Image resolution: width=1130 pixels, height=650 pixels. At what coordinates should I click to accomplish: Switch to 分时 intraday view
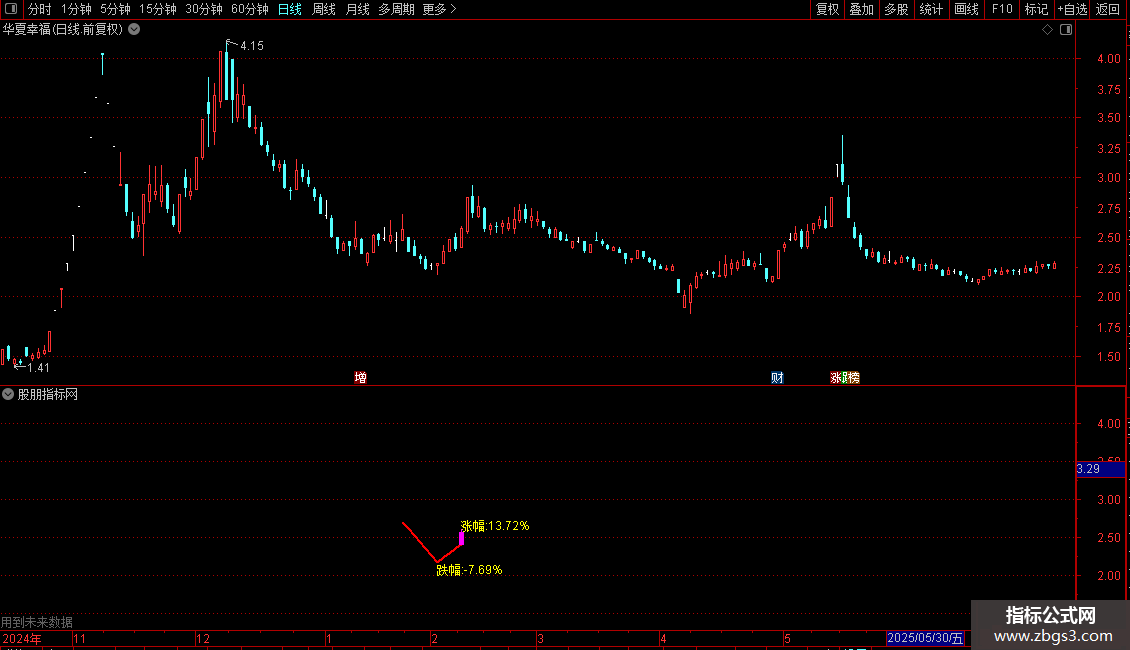tap(40, 9)
